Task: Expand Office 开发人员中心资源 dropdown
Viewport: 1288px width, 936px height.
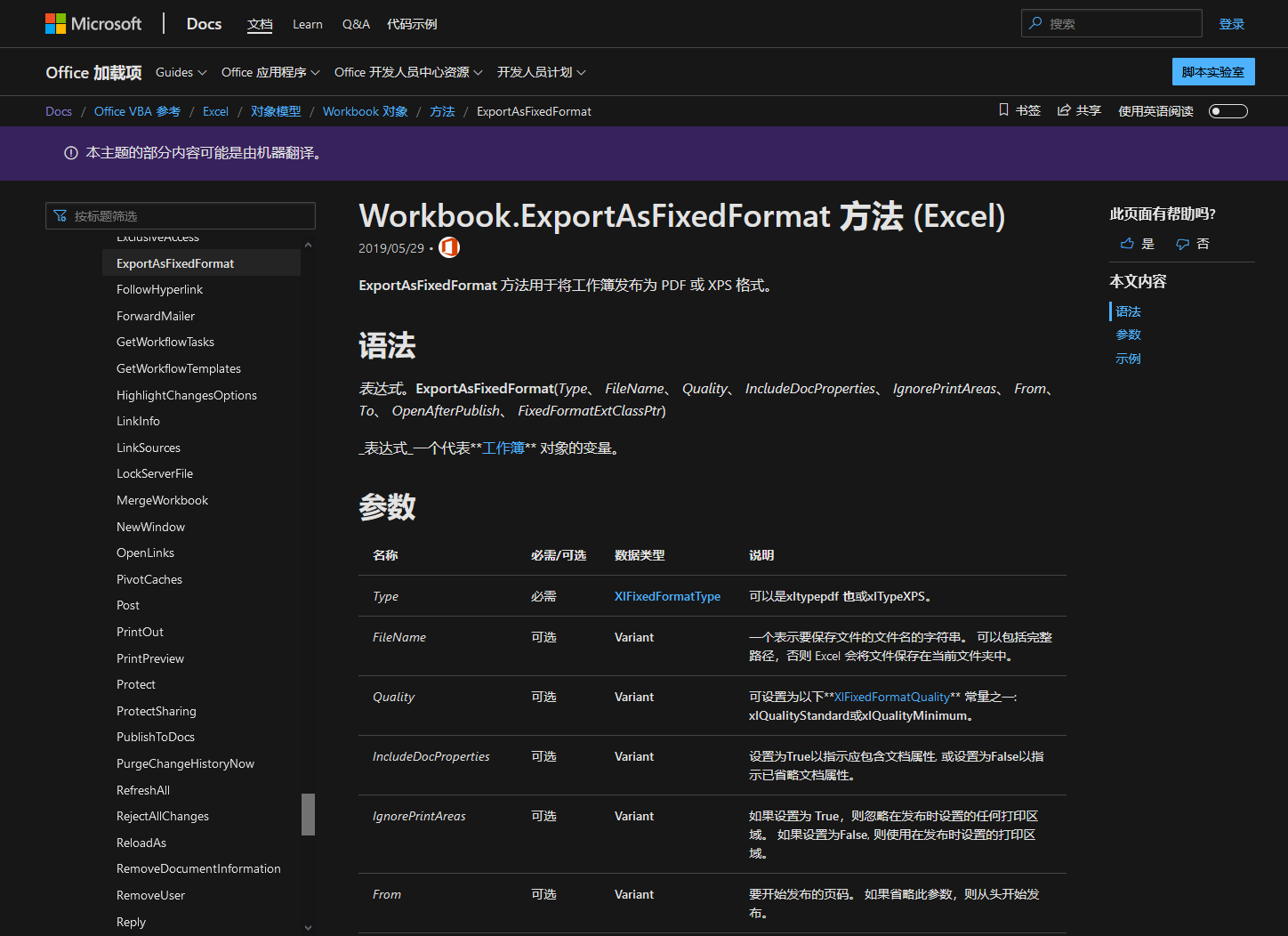Action: click(408, 72)
